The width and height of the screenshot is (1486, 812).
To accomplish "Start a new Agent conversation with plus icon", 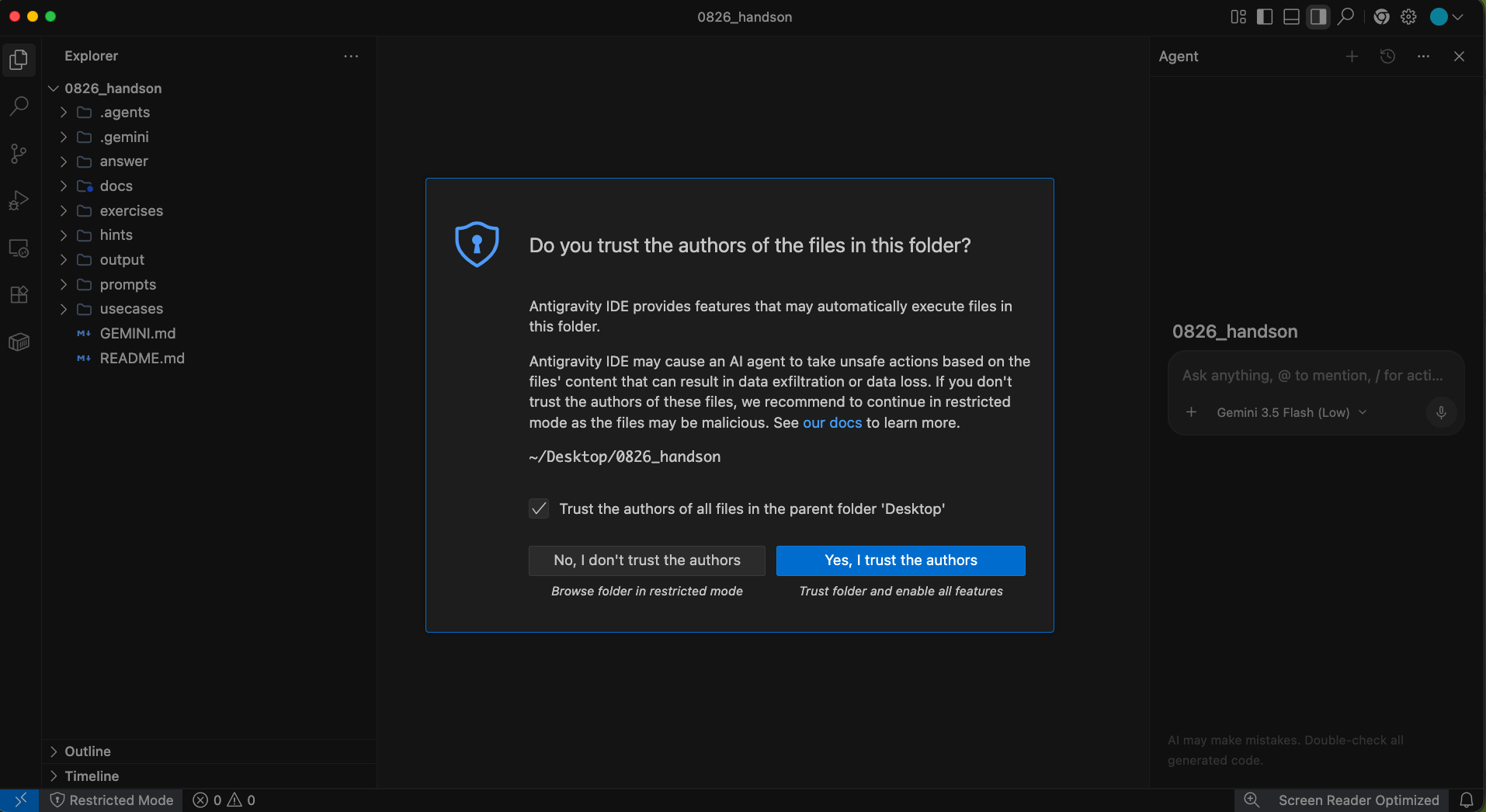I will point(1352,56).
